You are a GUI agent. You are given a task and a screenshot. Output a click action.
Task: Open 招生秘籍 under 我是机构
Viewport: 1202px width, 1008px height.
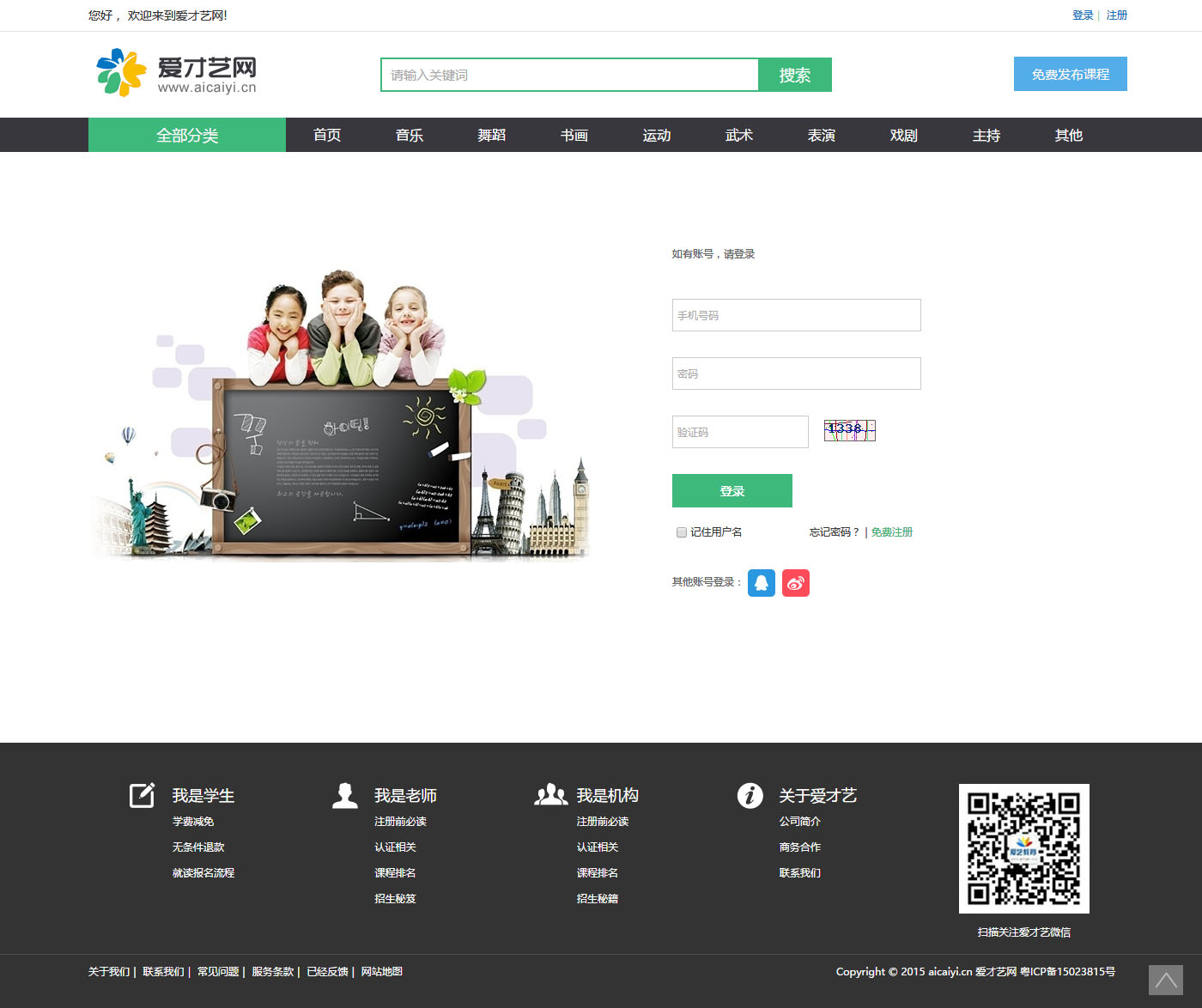[598, 899]
